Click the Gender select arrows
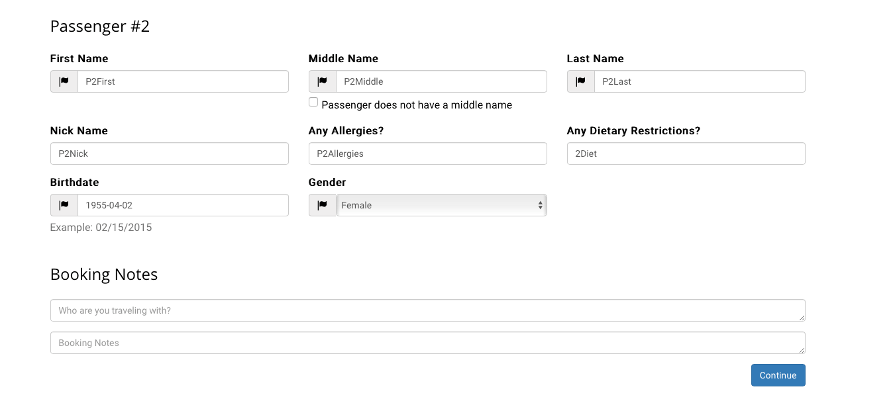Image resolution: width=895 pixels, height=400 pixels. 540,206
